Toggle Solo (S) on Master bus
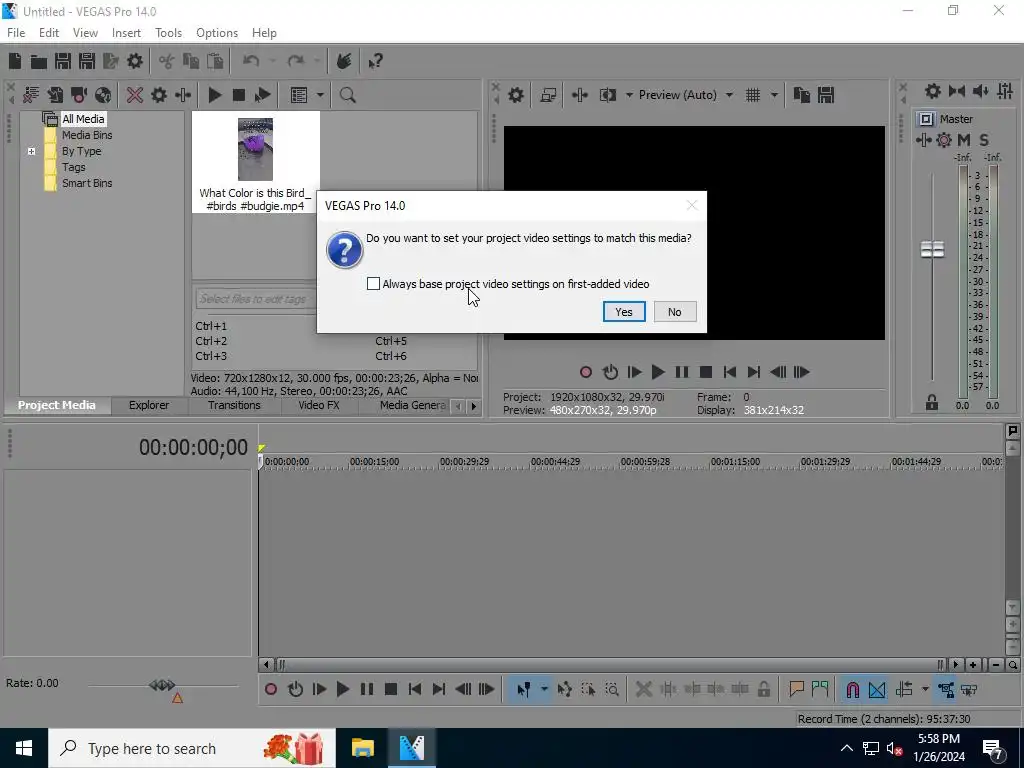The height and width of the screenshot is (768, 1024). [984, 140]
